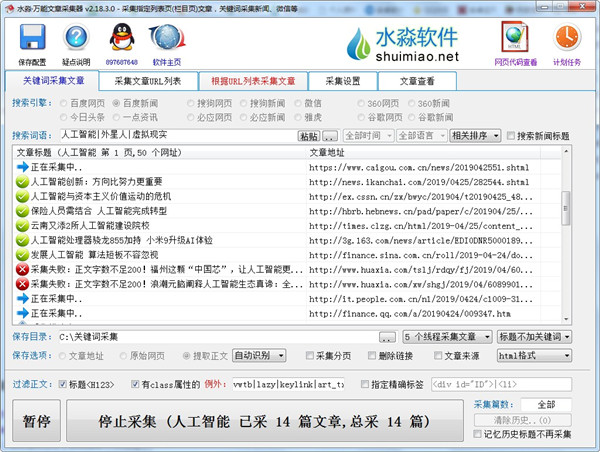The height and width of the screenshot is (452, 600).
Task: Select 百度网页 search engine radio
Action: tap(64, 103)
